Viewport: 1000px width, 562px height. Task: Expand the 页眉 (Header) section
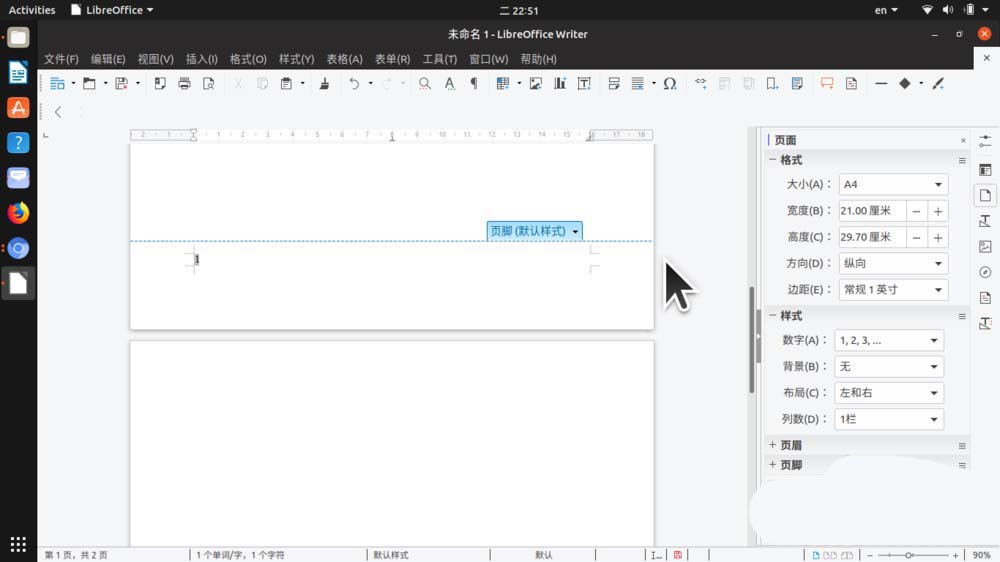tap(790, 445)
